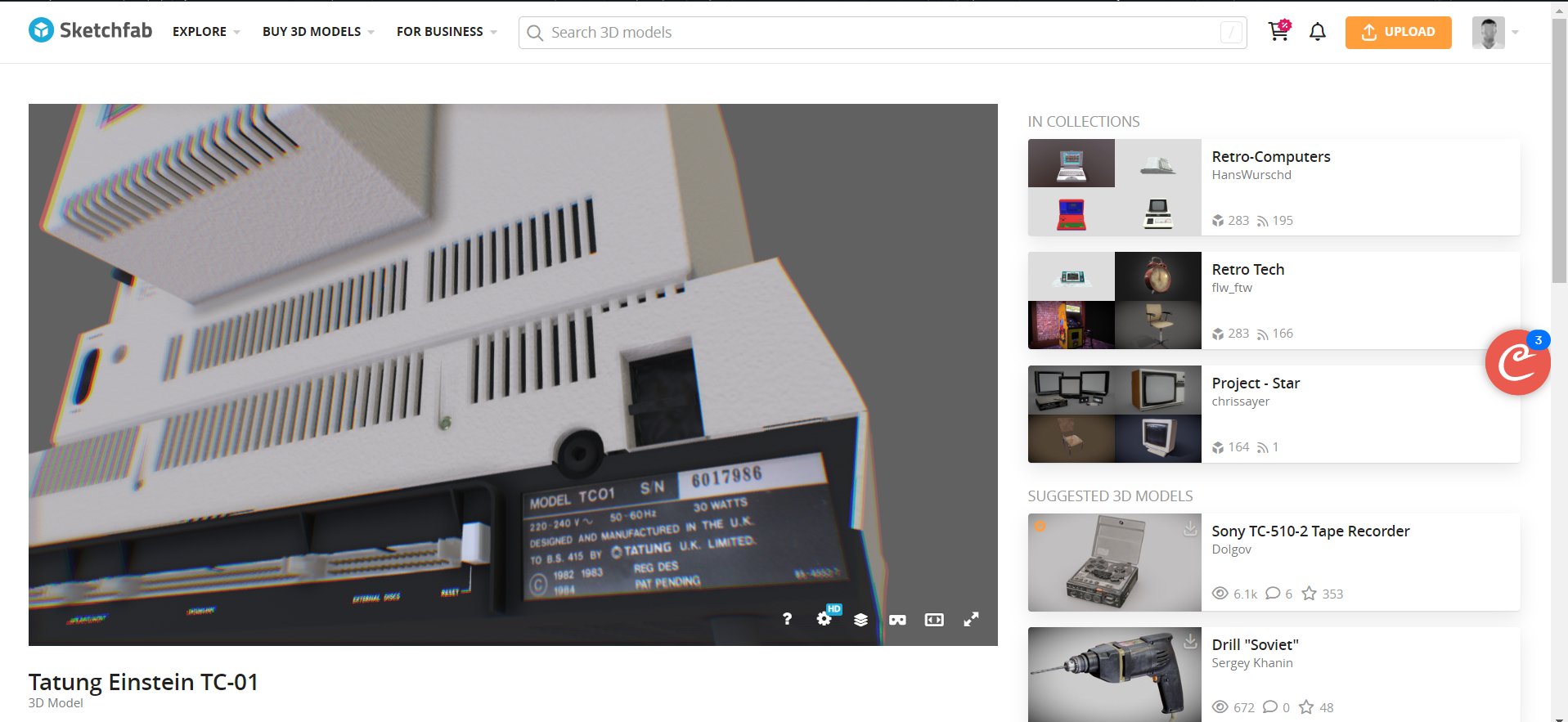This screenshot has height=722, width=1568.
Task: Open HansWurschd's profile
Action: point(1251,175)
